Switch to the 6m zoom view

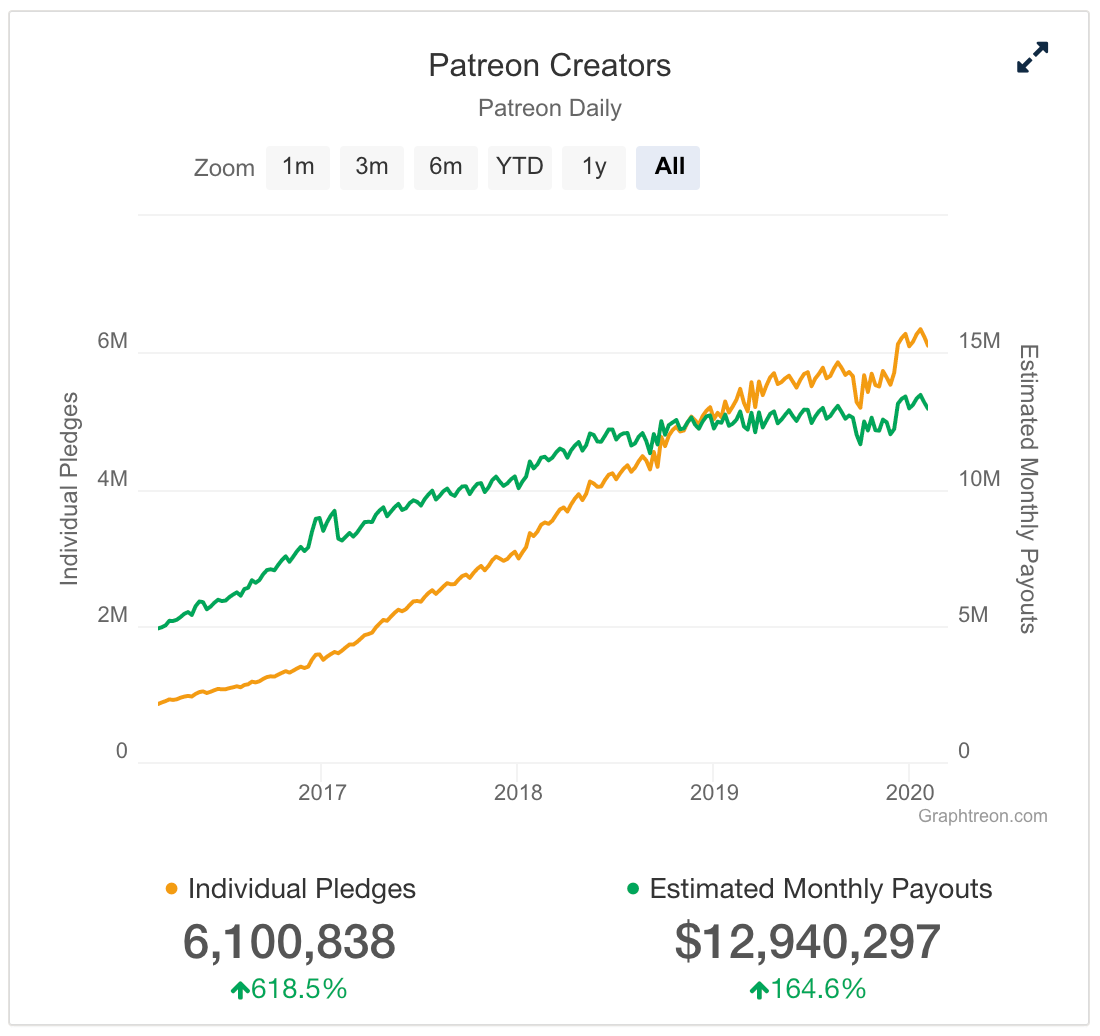point(445,167)
